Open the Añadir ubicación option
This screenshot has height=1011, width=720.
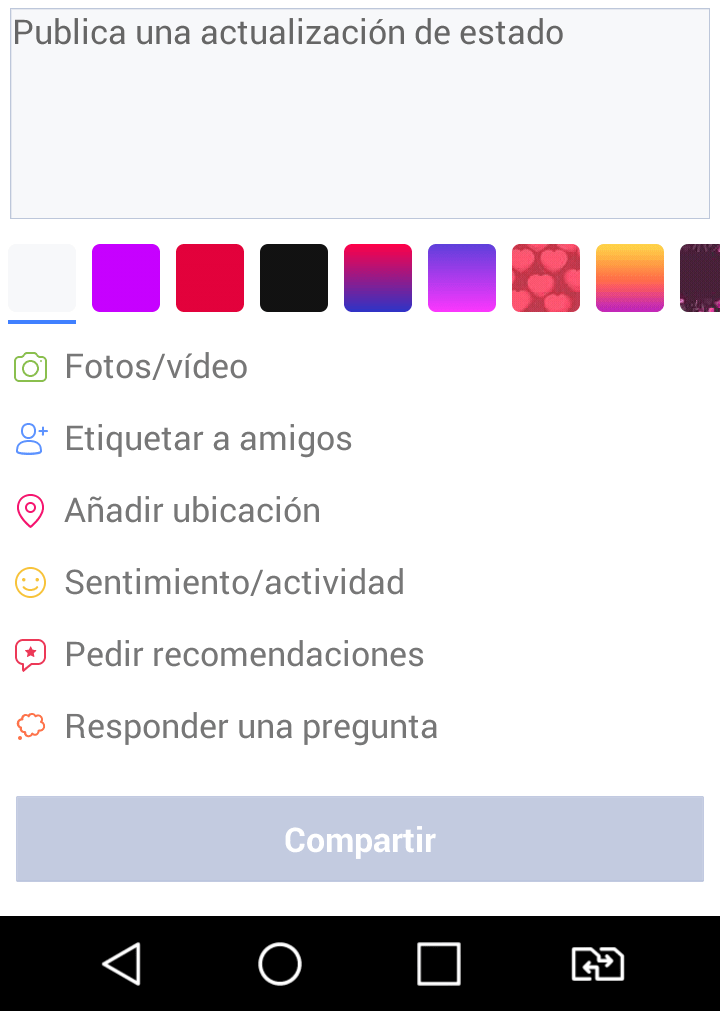click(192, 511)
